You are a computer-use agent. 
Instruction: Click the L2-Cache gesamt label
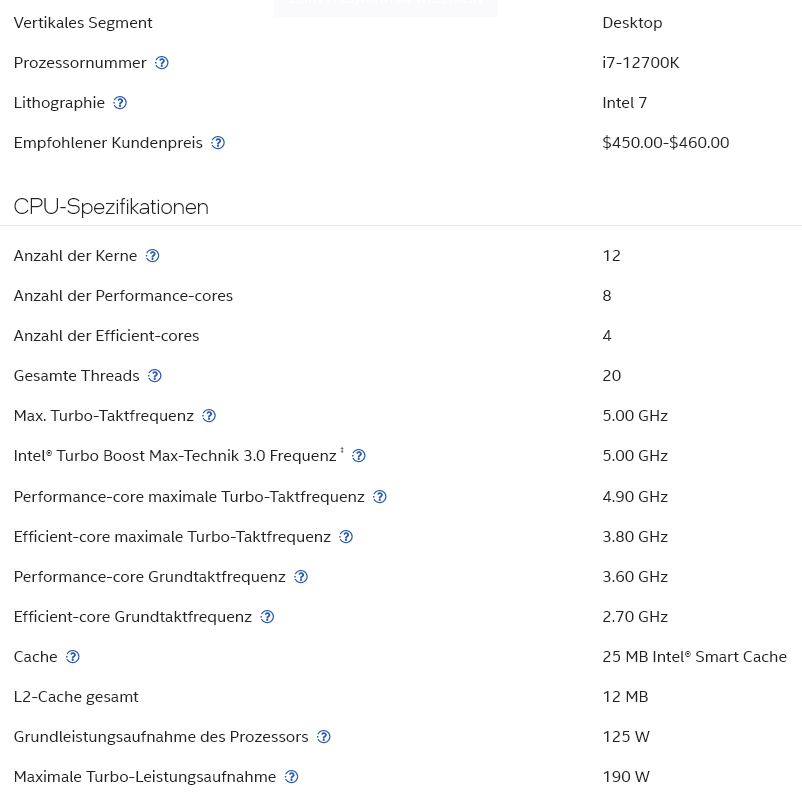pos(76,697)
